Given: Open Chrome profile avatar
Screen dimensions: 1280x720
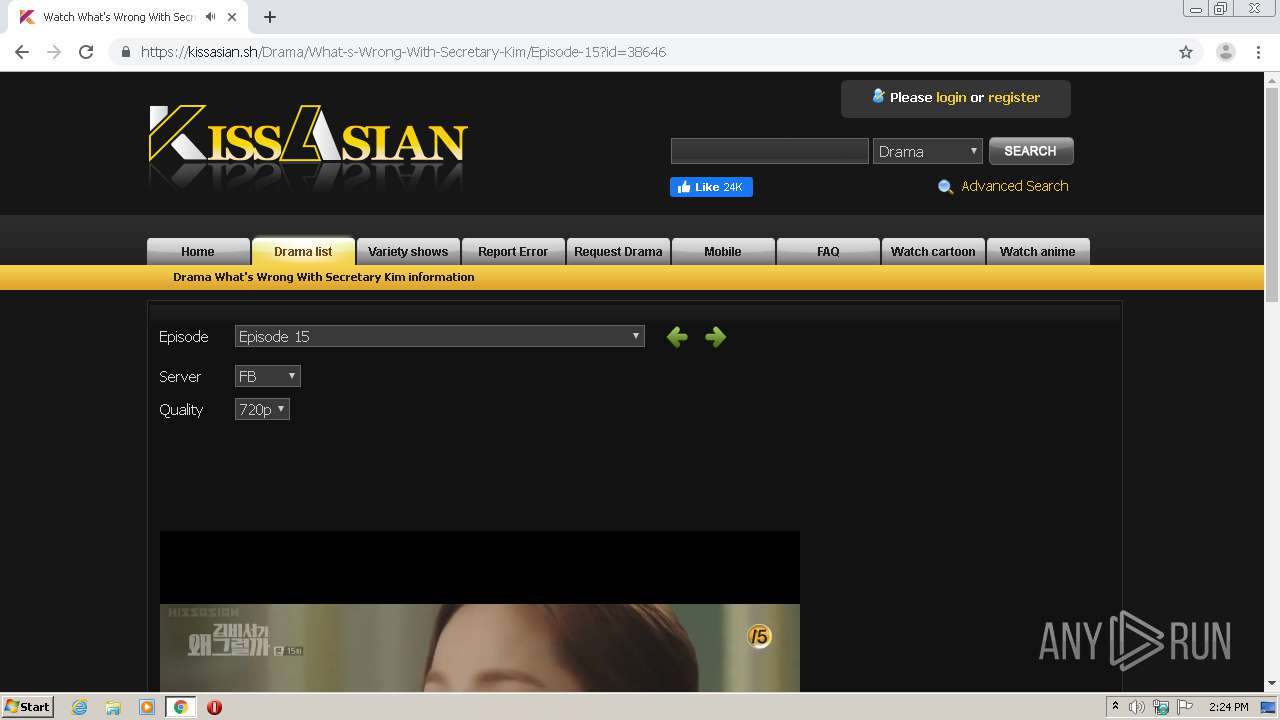Looking at the screenshot, I should pos(1225,52).
